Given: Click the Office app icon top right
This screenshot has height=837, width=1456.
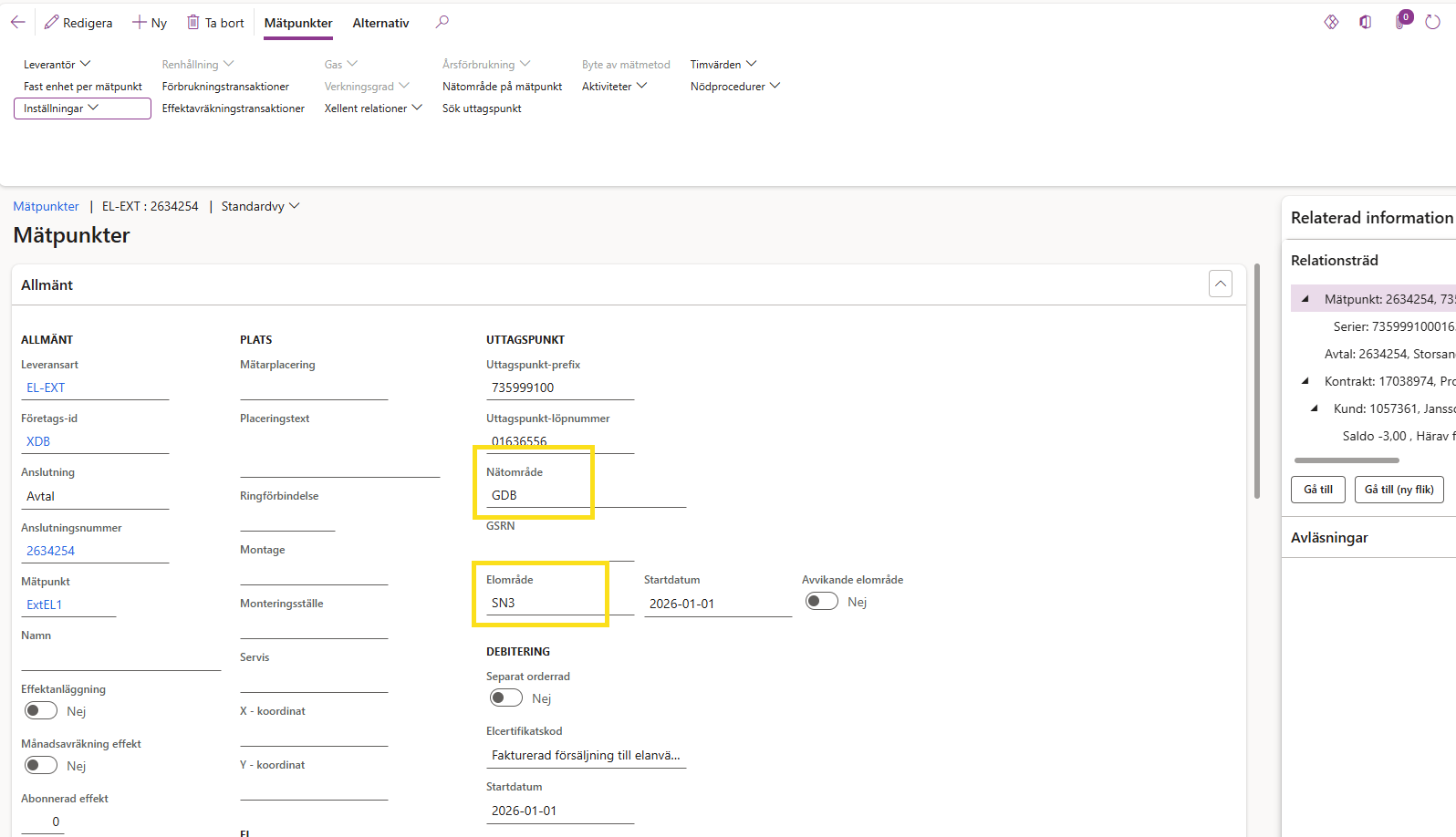Looking at the screenshot, I should tap(1366, 22).
